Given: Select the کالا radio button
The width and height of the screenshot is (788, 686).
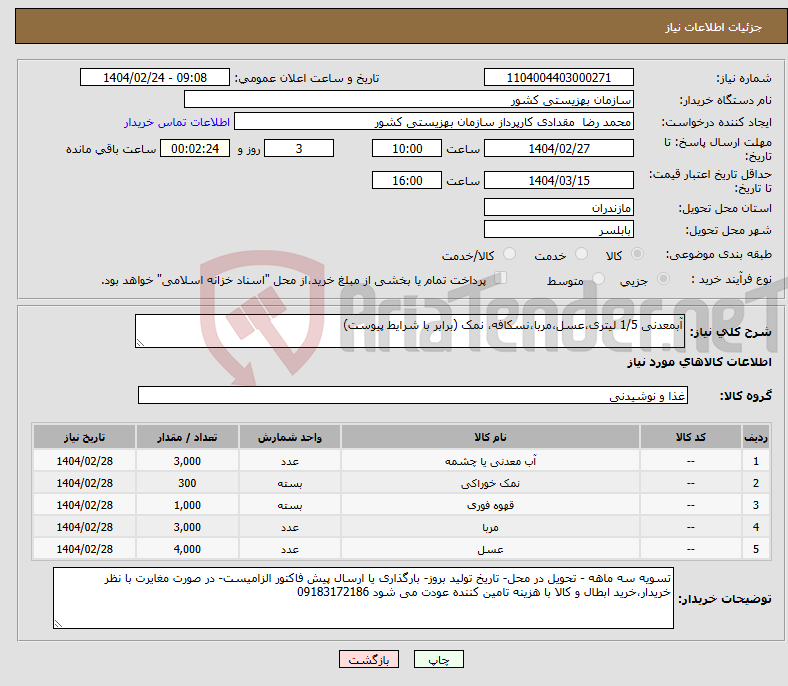Looking at the screenshot, I should [637, 254].
